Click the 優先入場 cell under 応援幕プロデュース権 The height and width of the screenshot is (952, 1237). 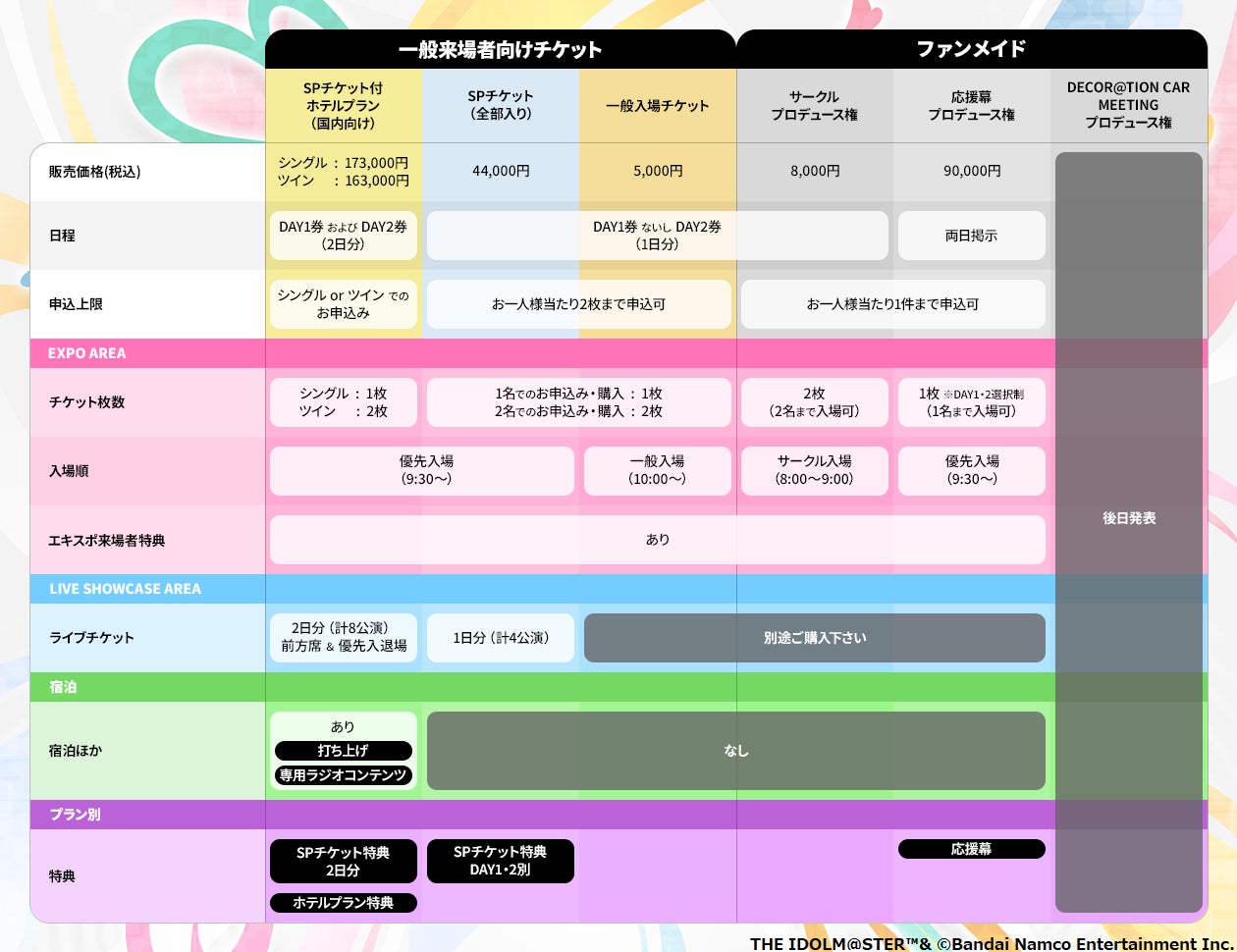pyautogui.click(x=972, y=471)
